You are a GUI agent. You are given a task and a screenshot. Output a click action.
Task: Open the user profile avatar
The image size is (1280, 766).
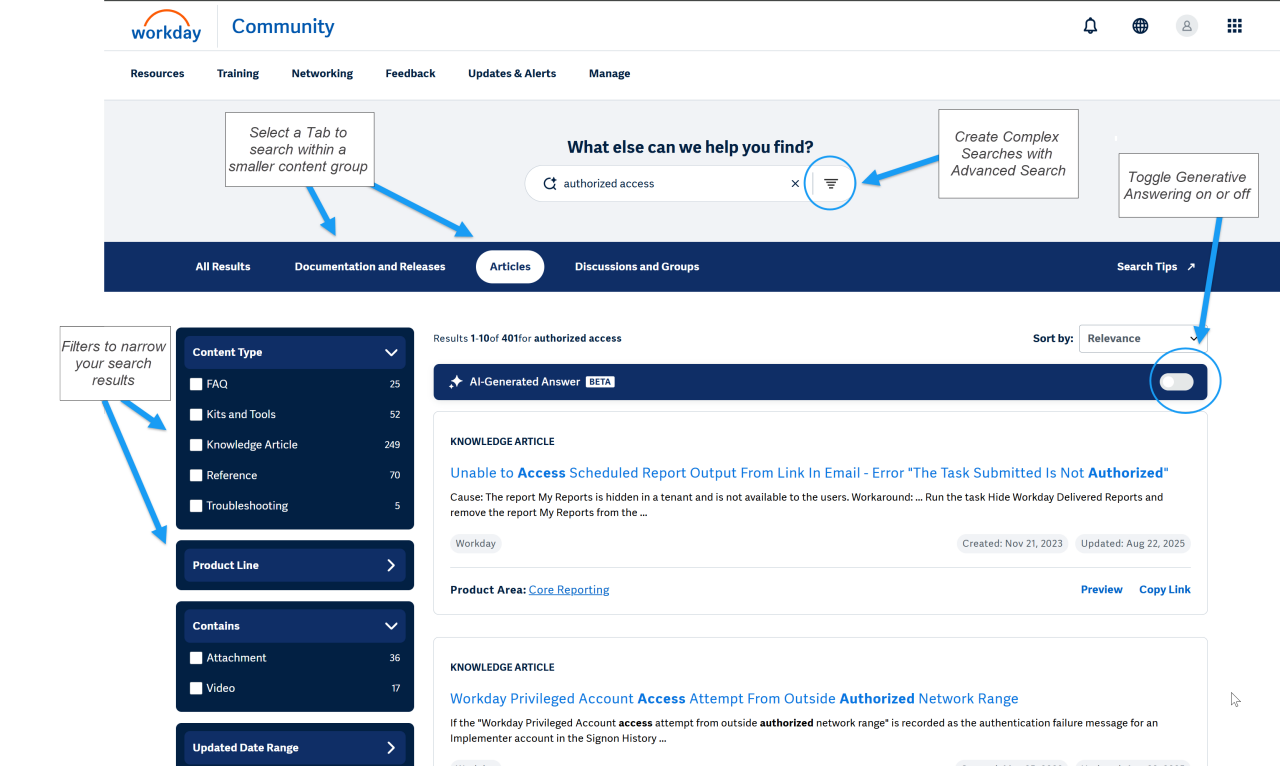(1187, 26)
